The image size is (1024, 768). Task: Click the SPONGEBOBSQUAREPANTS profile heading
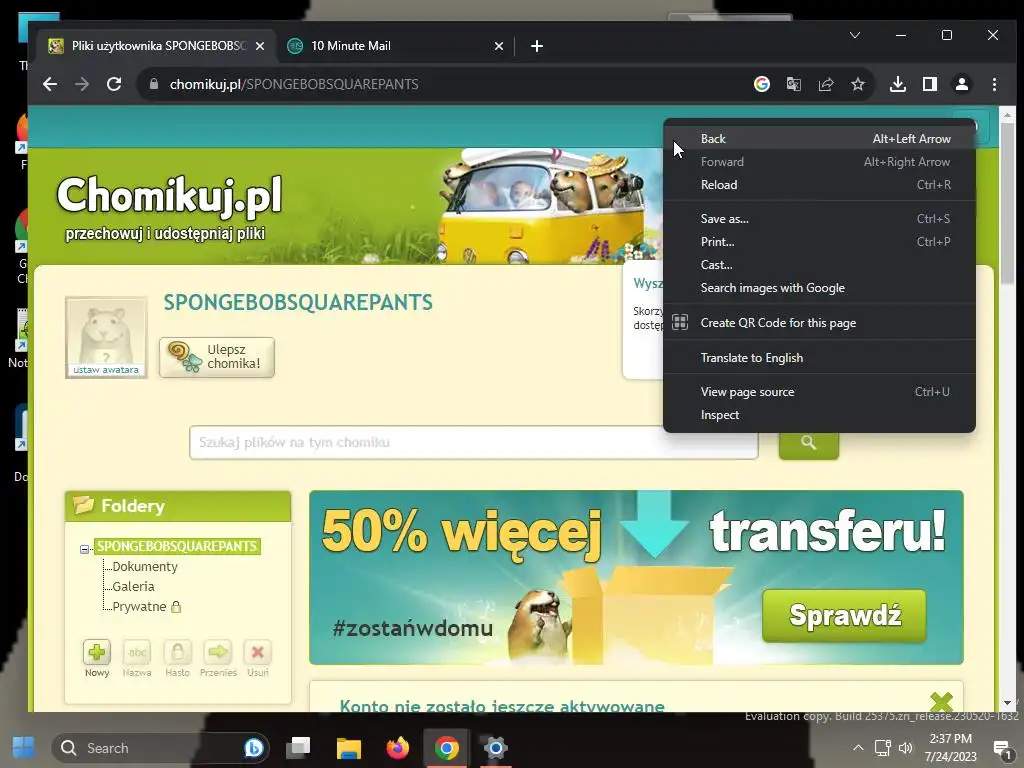298,302
